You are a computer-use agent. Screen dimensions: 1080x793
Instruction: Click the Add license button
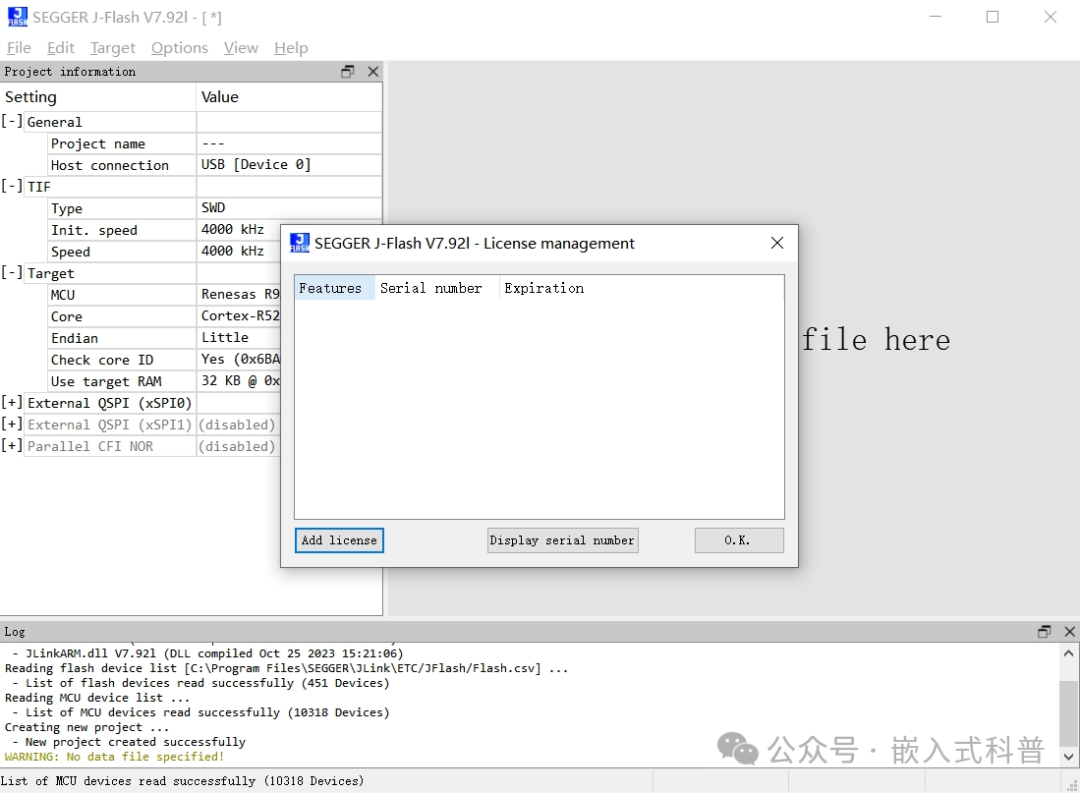(x=339, y=540)
